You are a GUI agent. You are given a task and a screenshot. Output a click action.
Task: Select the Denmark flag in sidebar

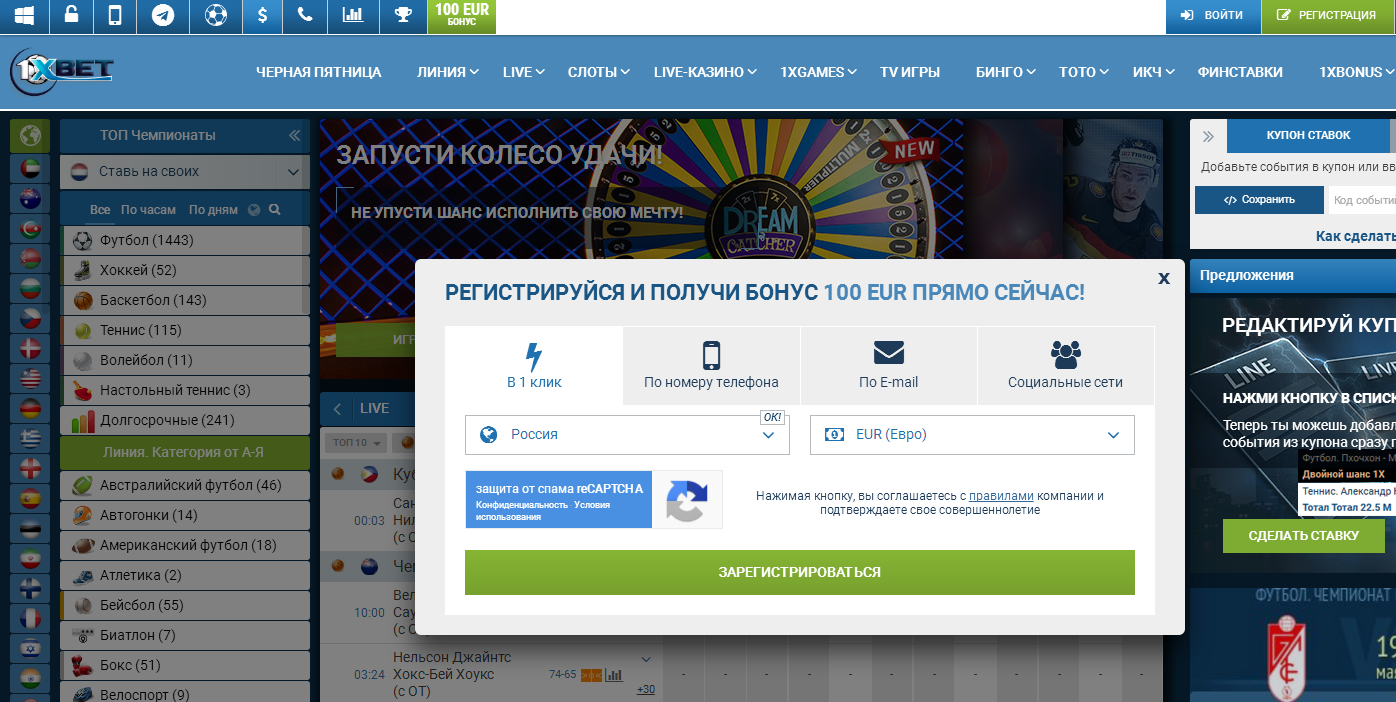(30, 348)
